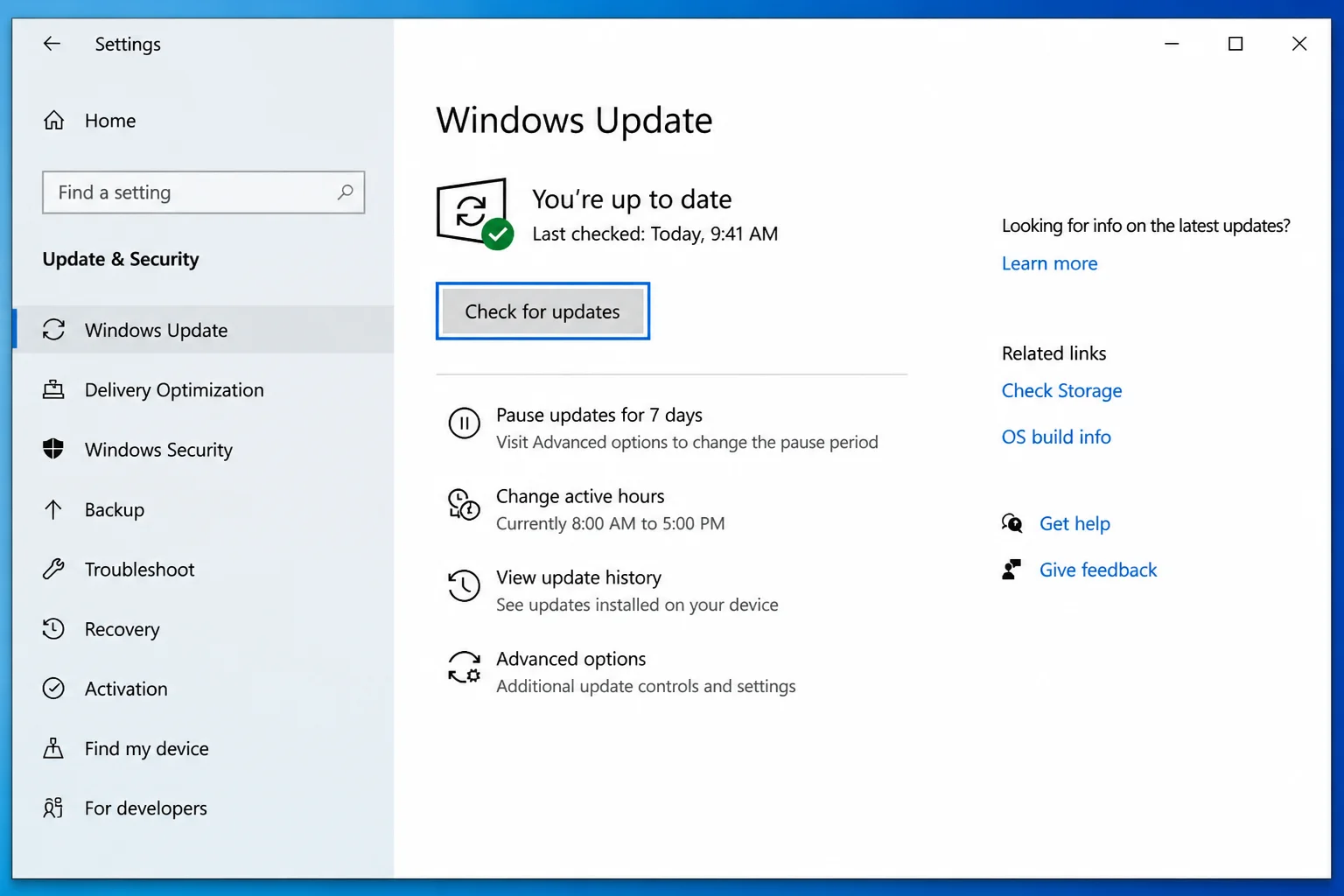Screen dimensions: 1344x896
Task: Open the Learn more link
Action: click(1049, 263)
